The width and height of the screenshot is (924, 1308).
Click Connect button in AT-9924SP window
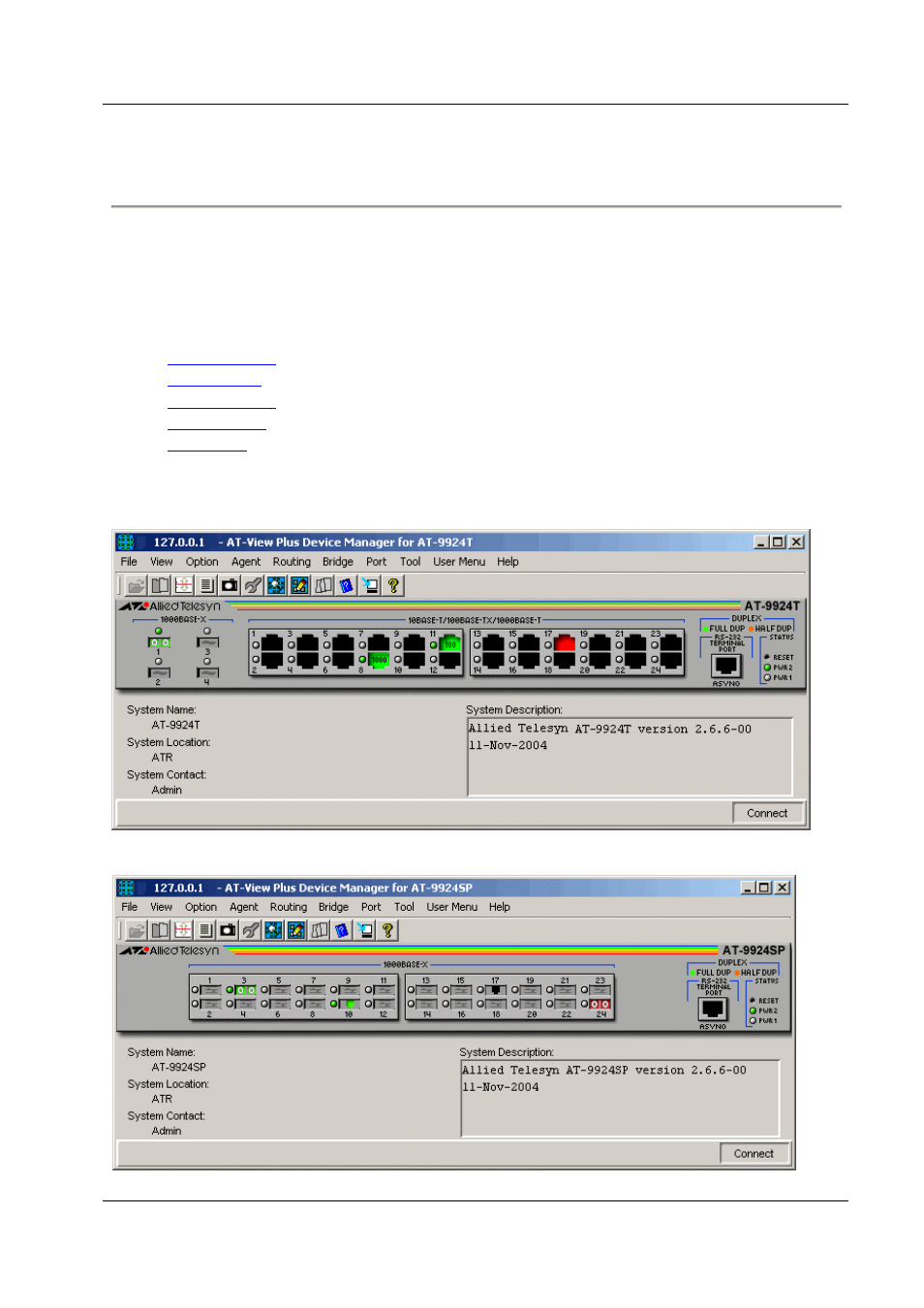[x=755, y=1153]
